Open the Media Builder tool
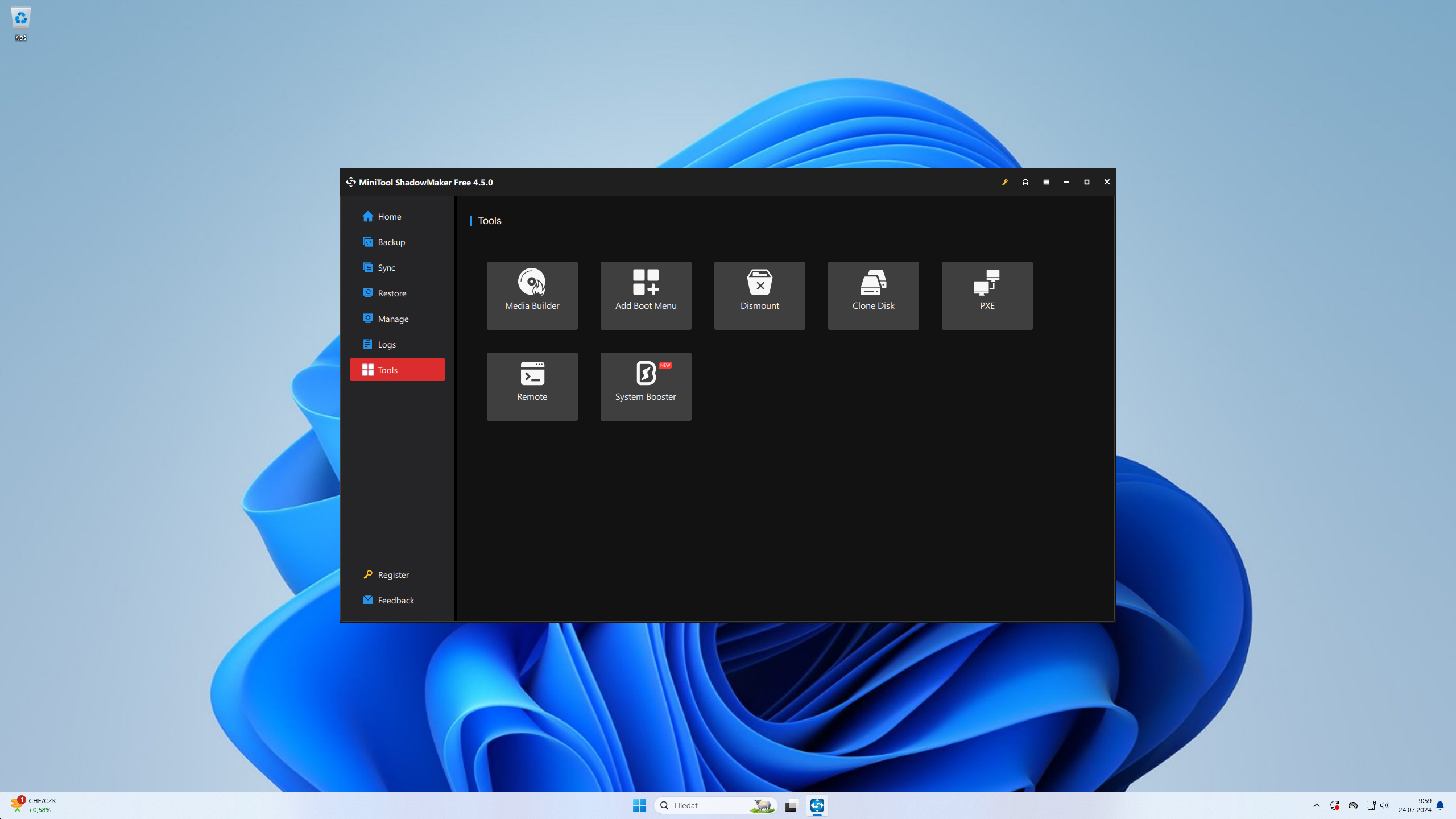The width and height of the screenshot is (1456, 819). (x=532, y=295)
